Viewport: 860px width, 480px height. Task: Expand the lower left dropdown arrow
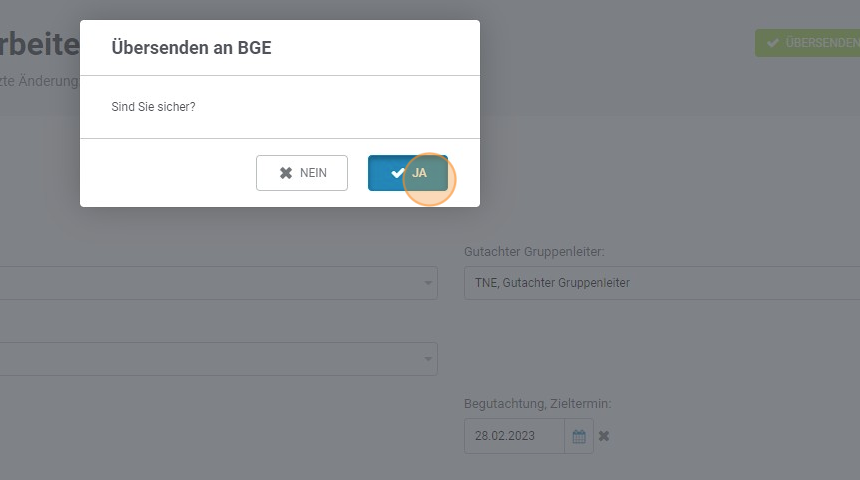[x=428, y=359]
